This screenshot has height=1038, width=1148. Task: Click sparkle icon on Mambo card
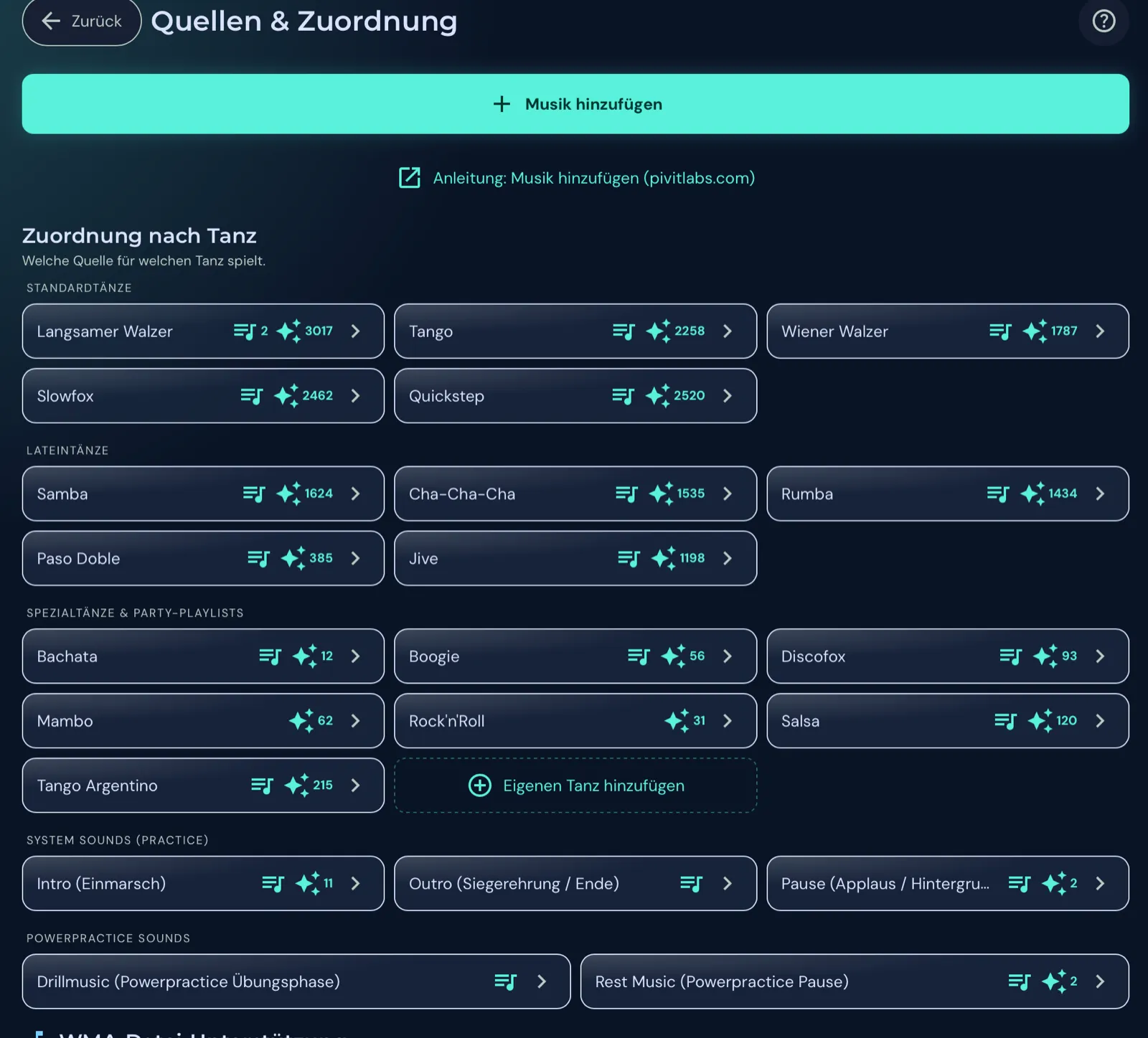(301, 721)
